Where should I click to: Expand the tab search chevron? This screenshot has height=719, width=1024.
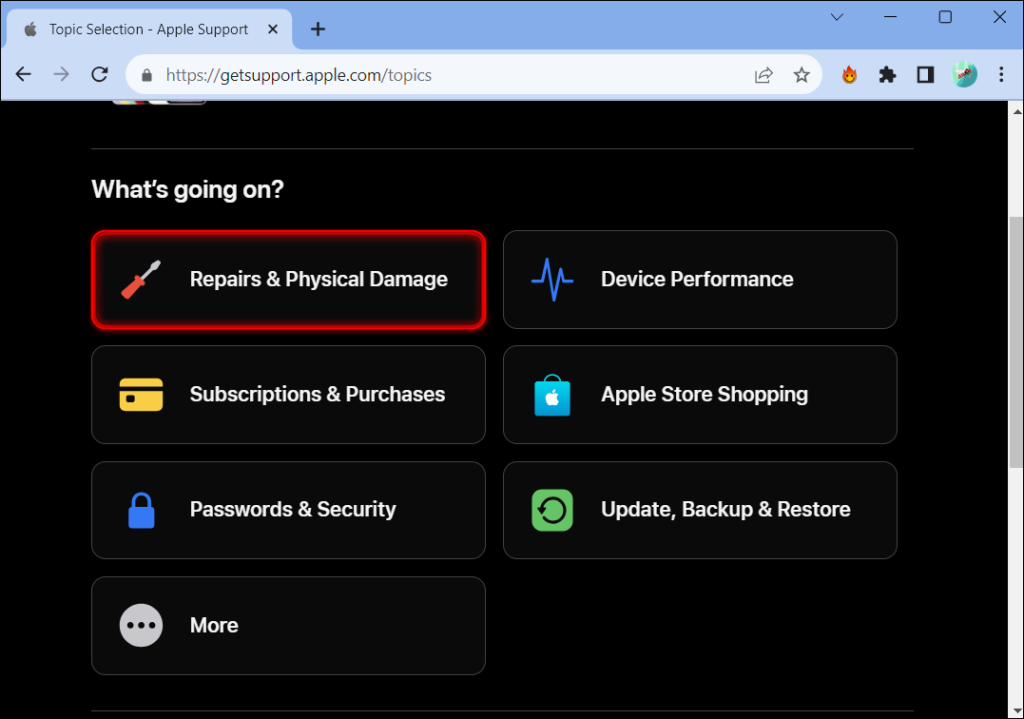837,18
